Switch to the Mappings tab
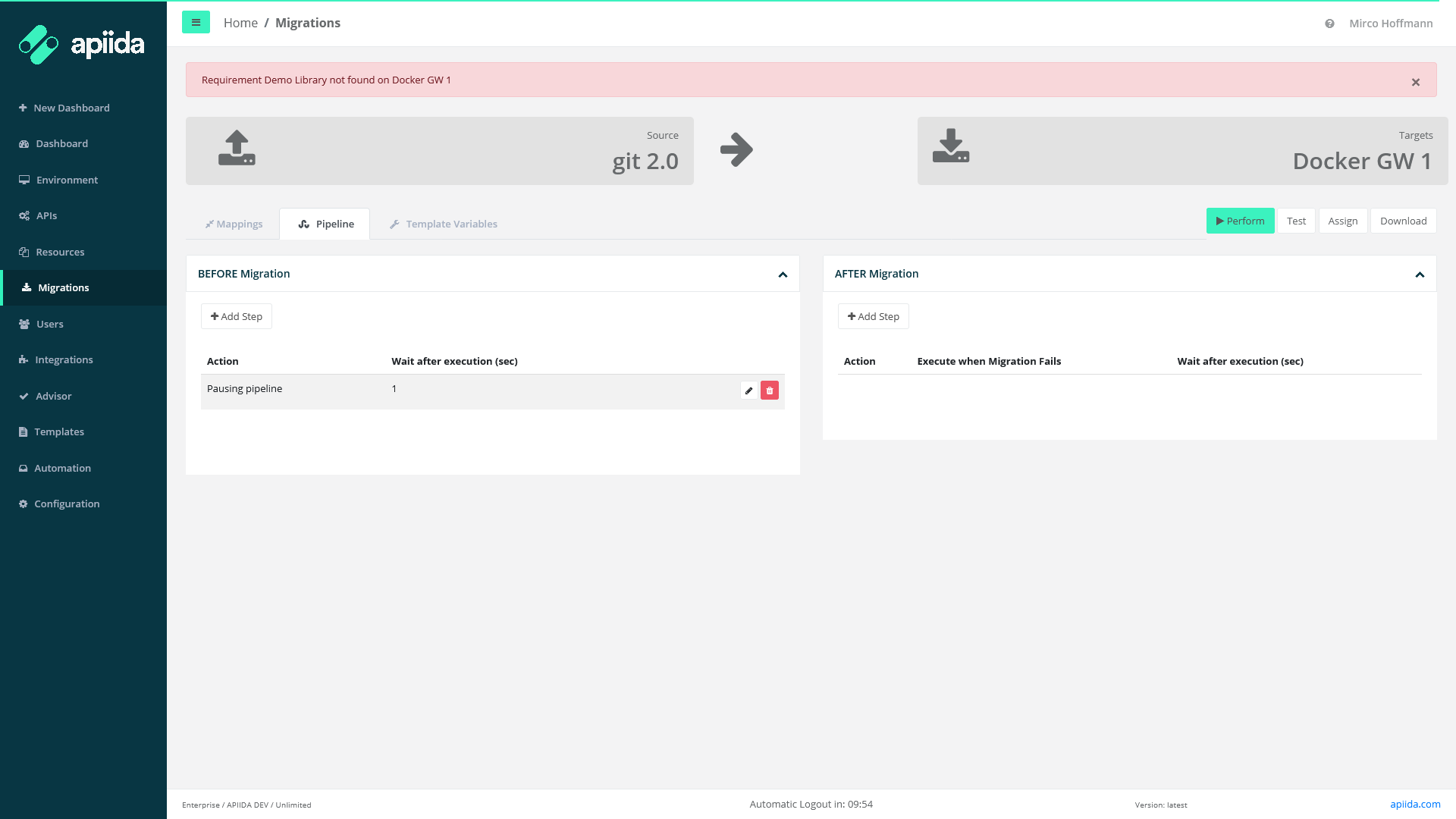Image resolution: width=1456 pixels, height=819 pixels. click(234, 224)
